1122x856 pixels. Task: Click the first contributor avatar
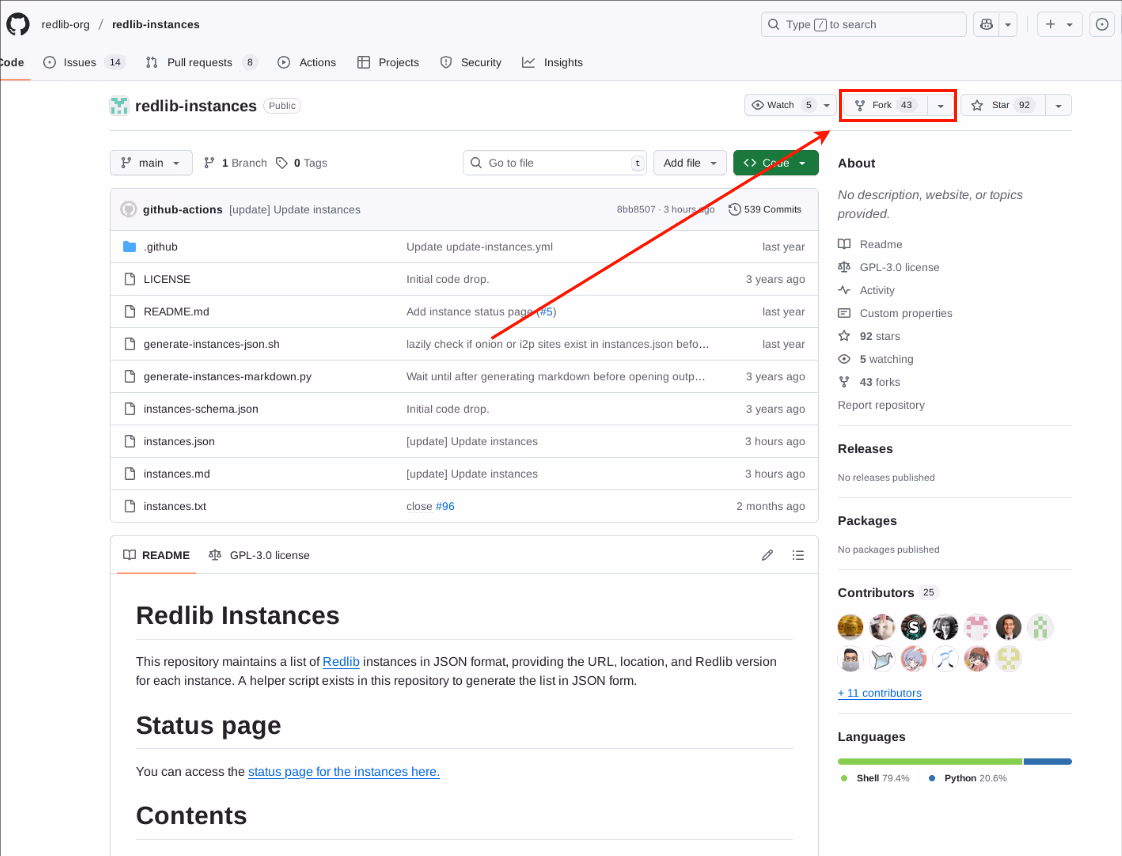(850, 627)
